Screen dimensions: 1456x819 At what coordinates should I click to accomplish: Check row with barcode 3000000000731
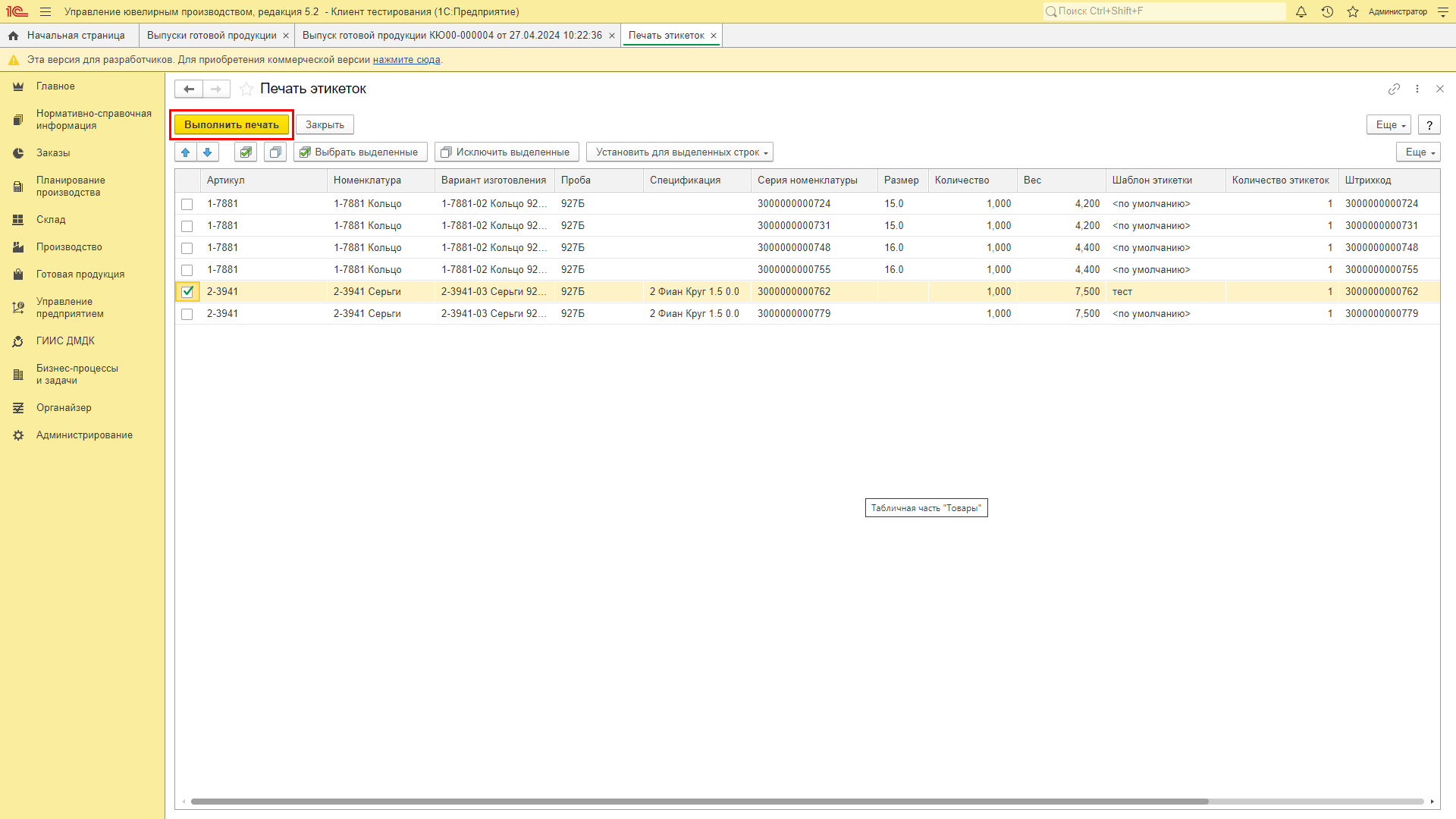[187, 226]
